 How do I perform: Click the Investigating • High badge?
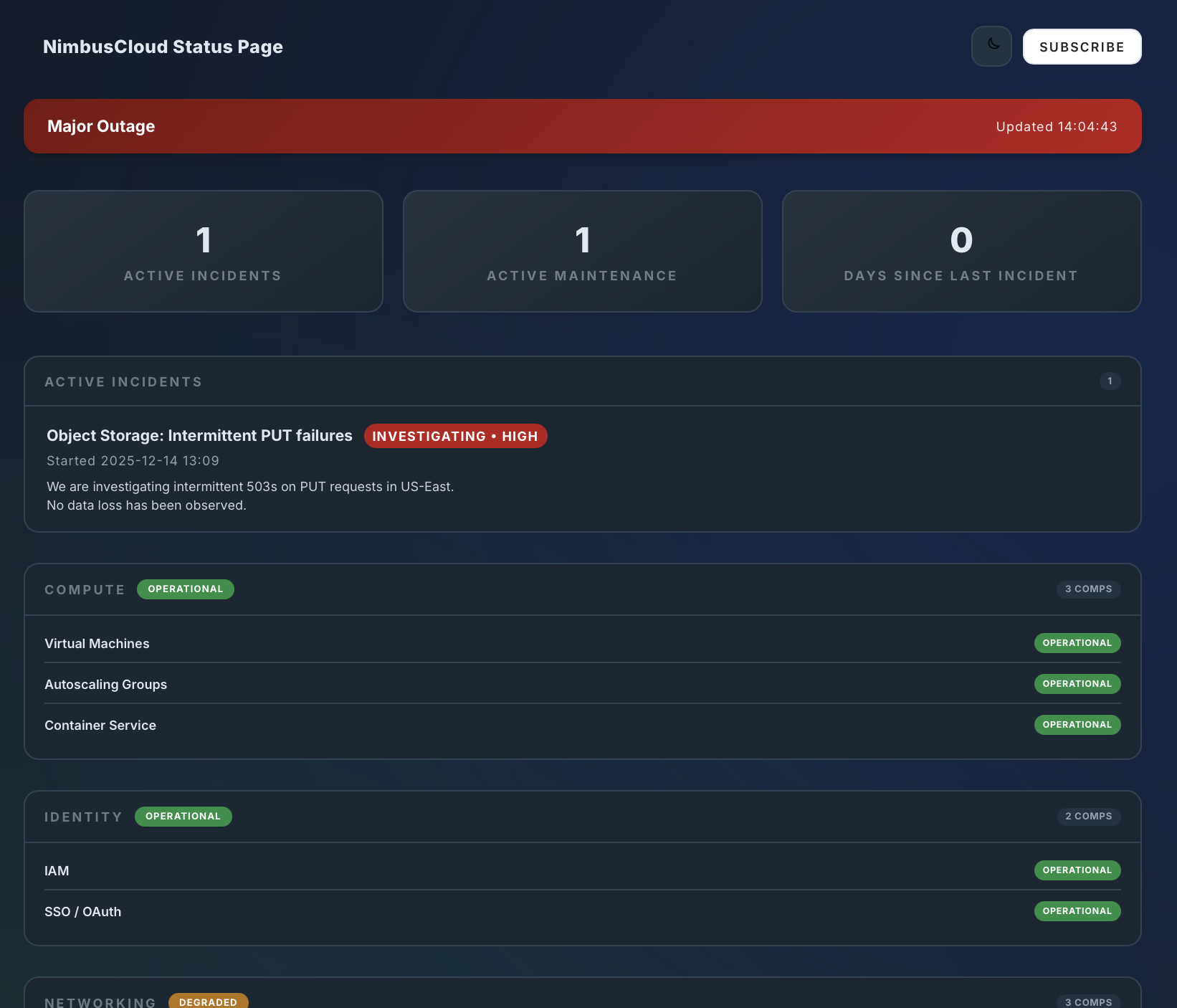pyautogui.click(x=455, y=436)
